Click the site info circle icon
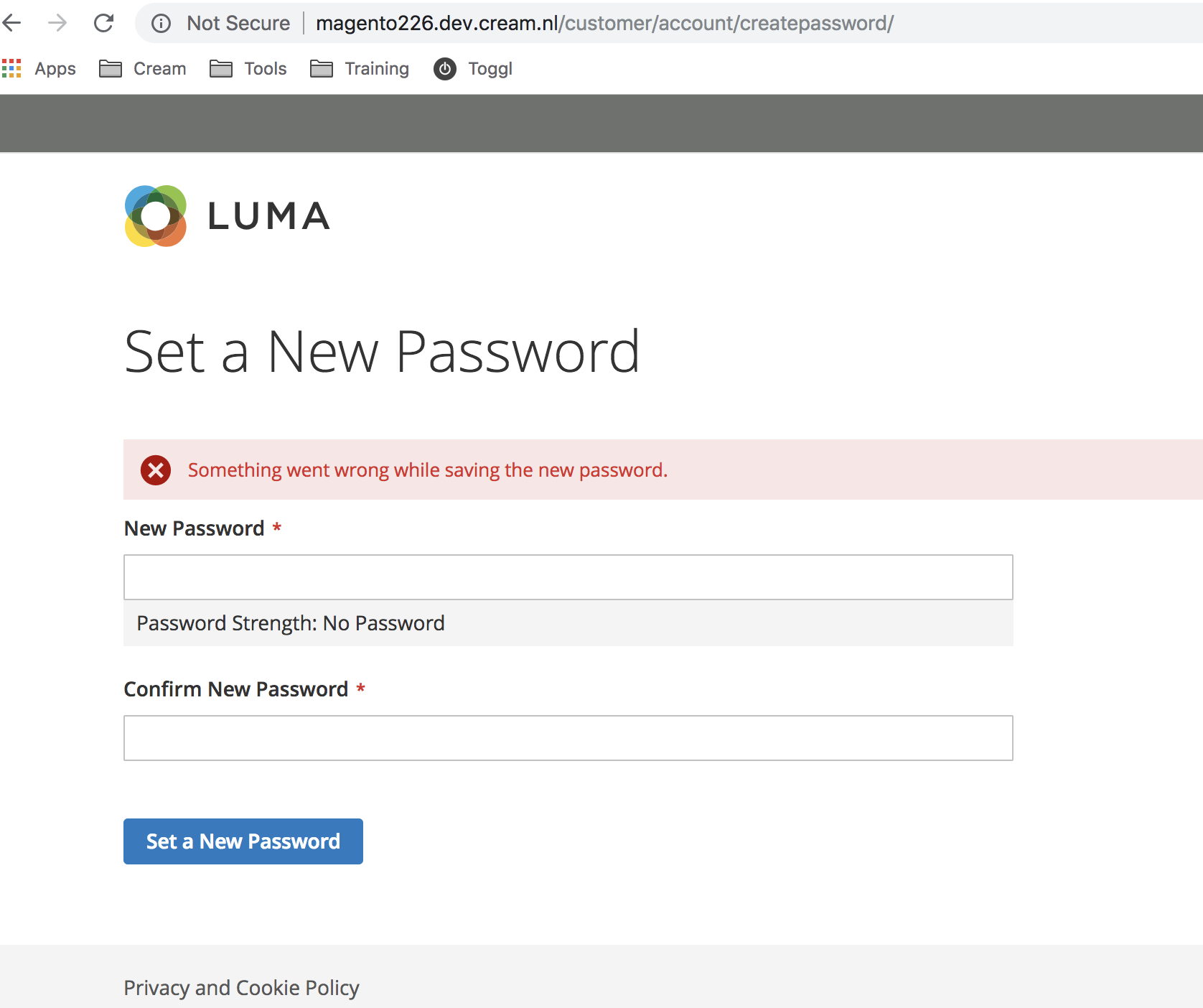The height and width of the screenshot is (1008, 1203). pyautogui.click(x=161, y=24)
